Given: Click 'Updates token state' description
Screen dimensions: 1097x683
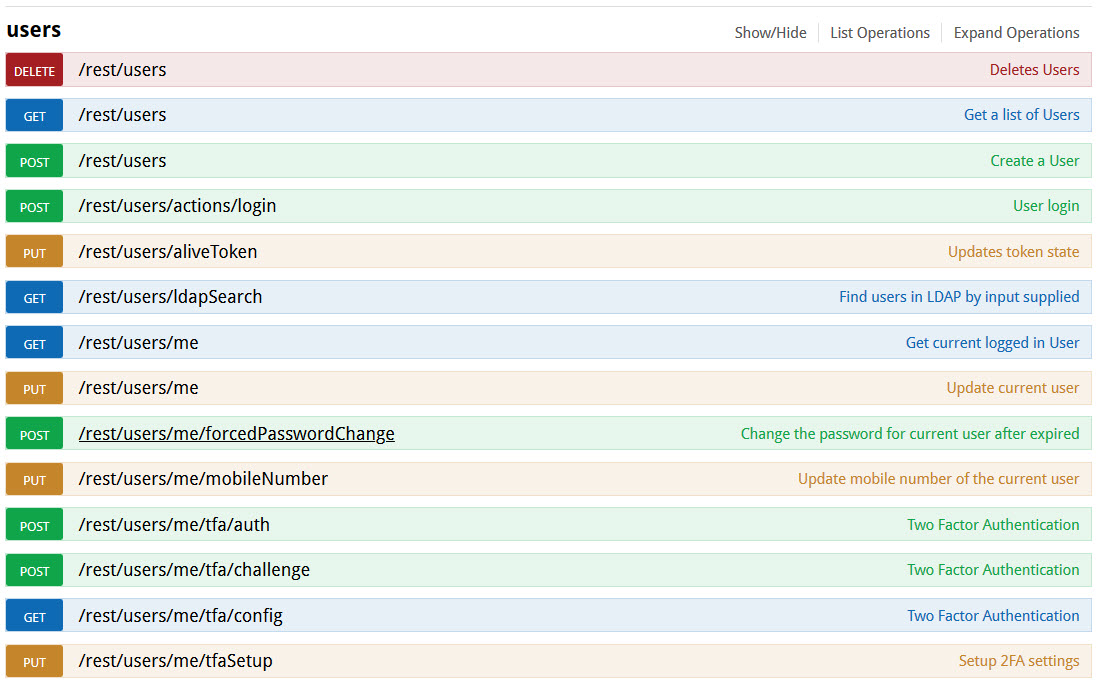Looking at the screenshot, I should coord(1013,252).
